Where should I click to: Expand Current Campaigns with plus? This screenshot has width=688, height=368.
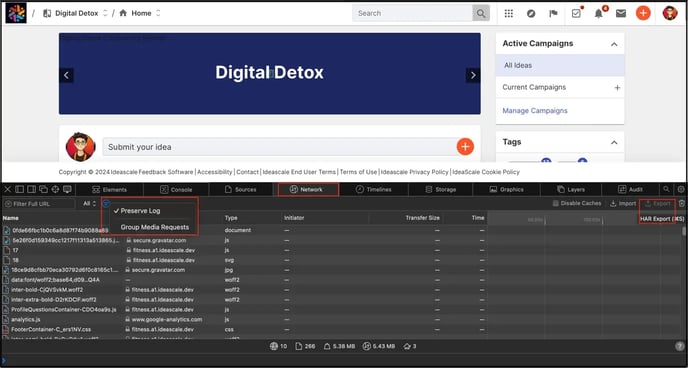coord(617,88)
